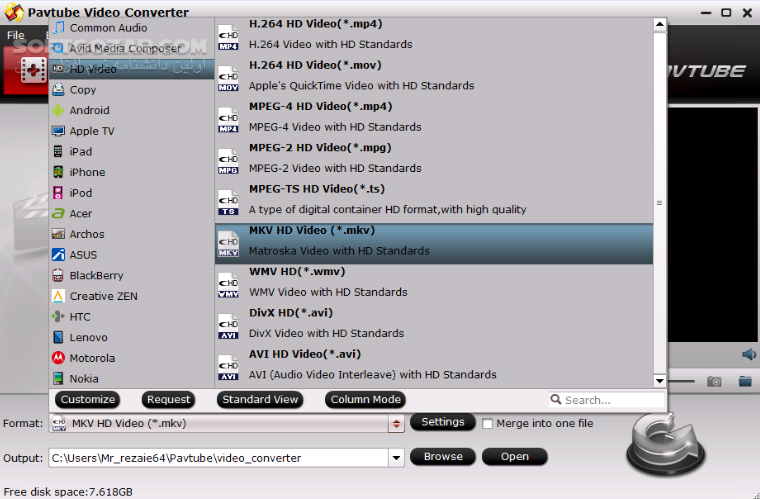Switch to Column Mode
This screenshot has width=760, height=499.
pyautogui.click(x=365, y=400)
